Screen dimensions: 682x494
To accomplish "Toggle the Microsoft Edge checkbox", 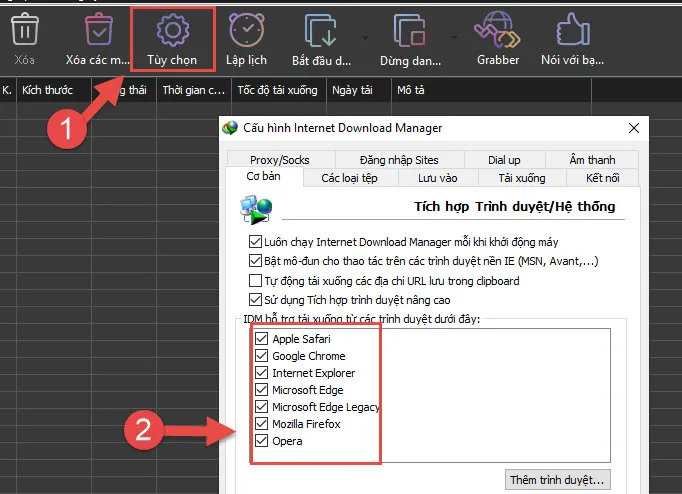I will [x=263, y=390].
